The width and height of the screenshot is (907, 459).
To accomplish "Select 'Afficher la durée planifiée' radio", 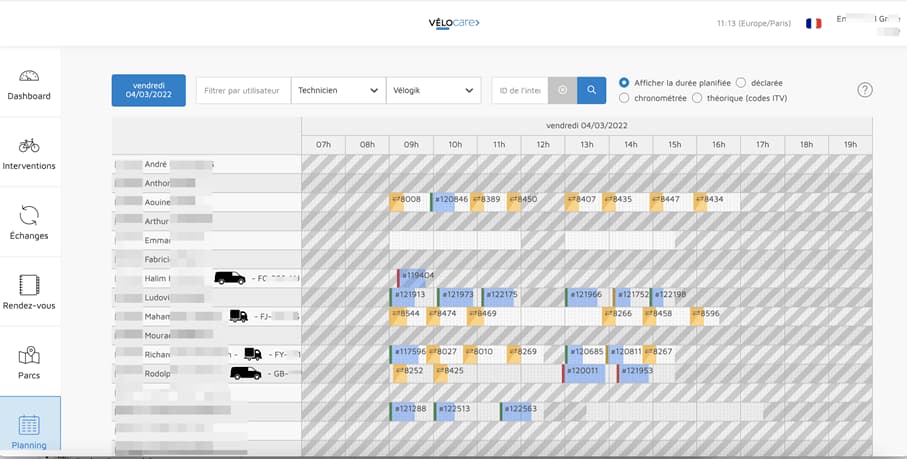I will pyautogui.click(x=624, y=83).
